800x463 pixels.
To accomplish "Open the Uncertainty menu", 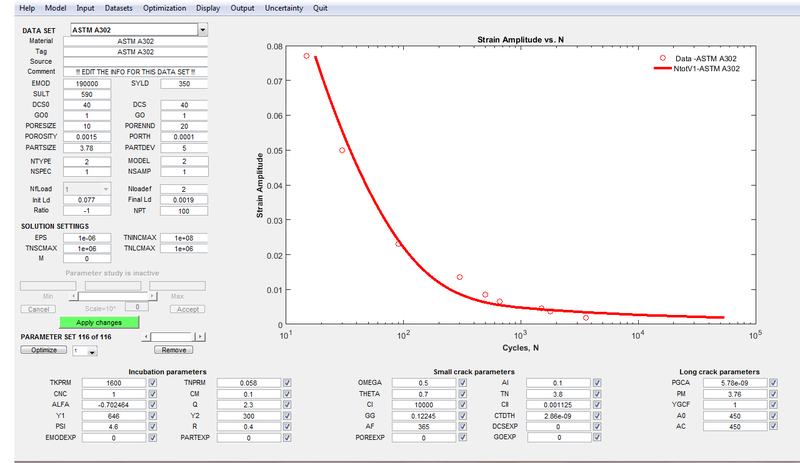I will (x=284, y=8).
